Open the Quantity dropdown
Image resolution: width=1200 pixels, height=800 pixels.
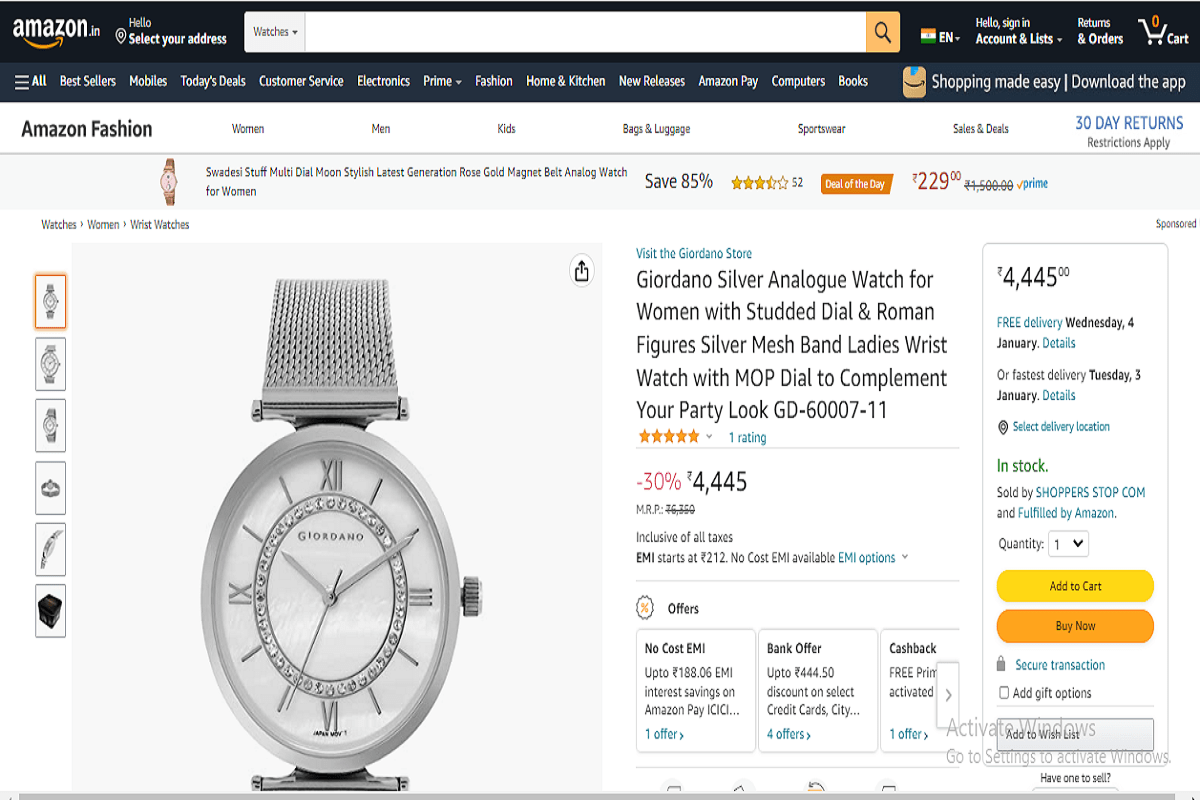tap(1068, 543)
